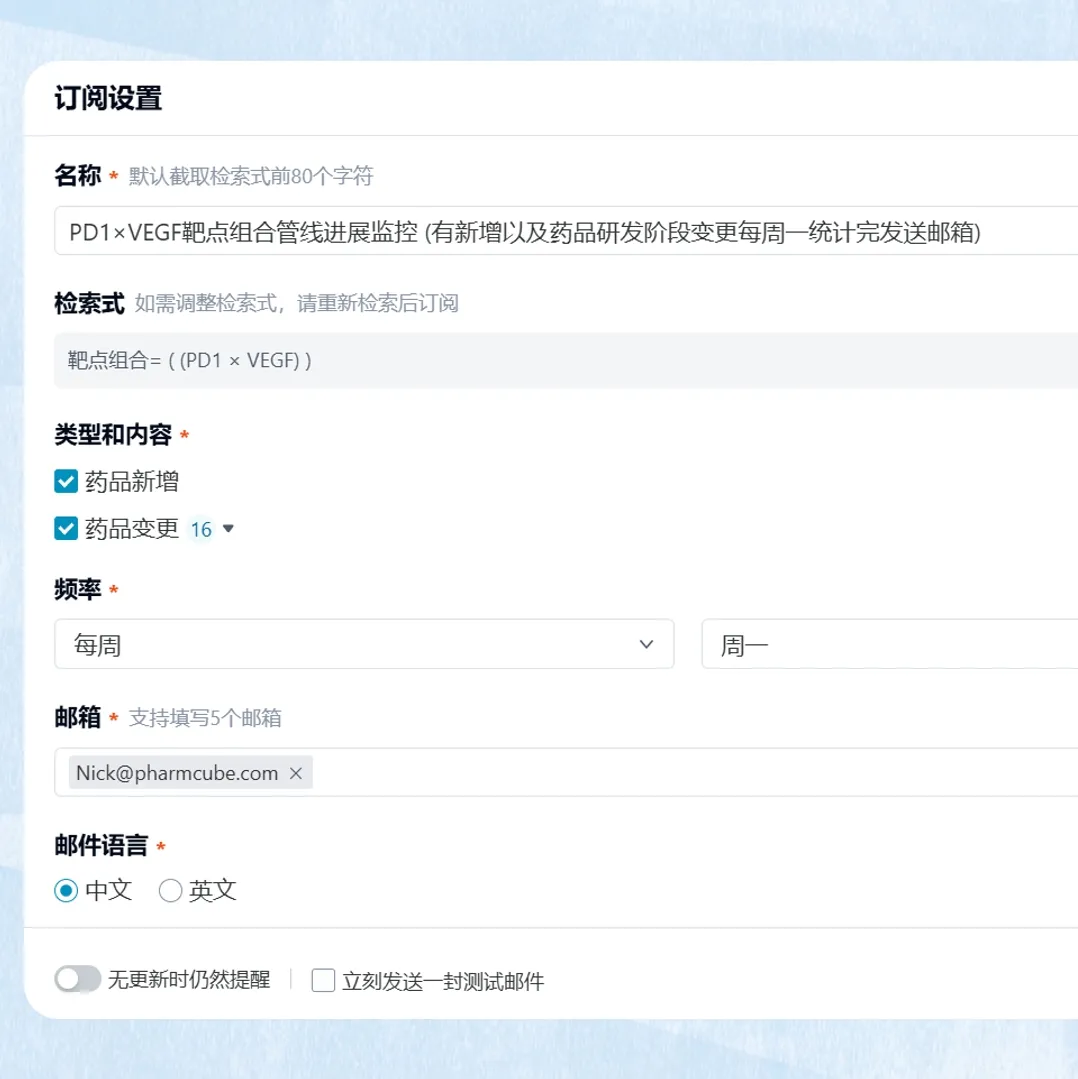Toggle 无更新时仍然提醒 switch
The width and height of the screenshot is (1078, 1079).
[x=78, y=979]
